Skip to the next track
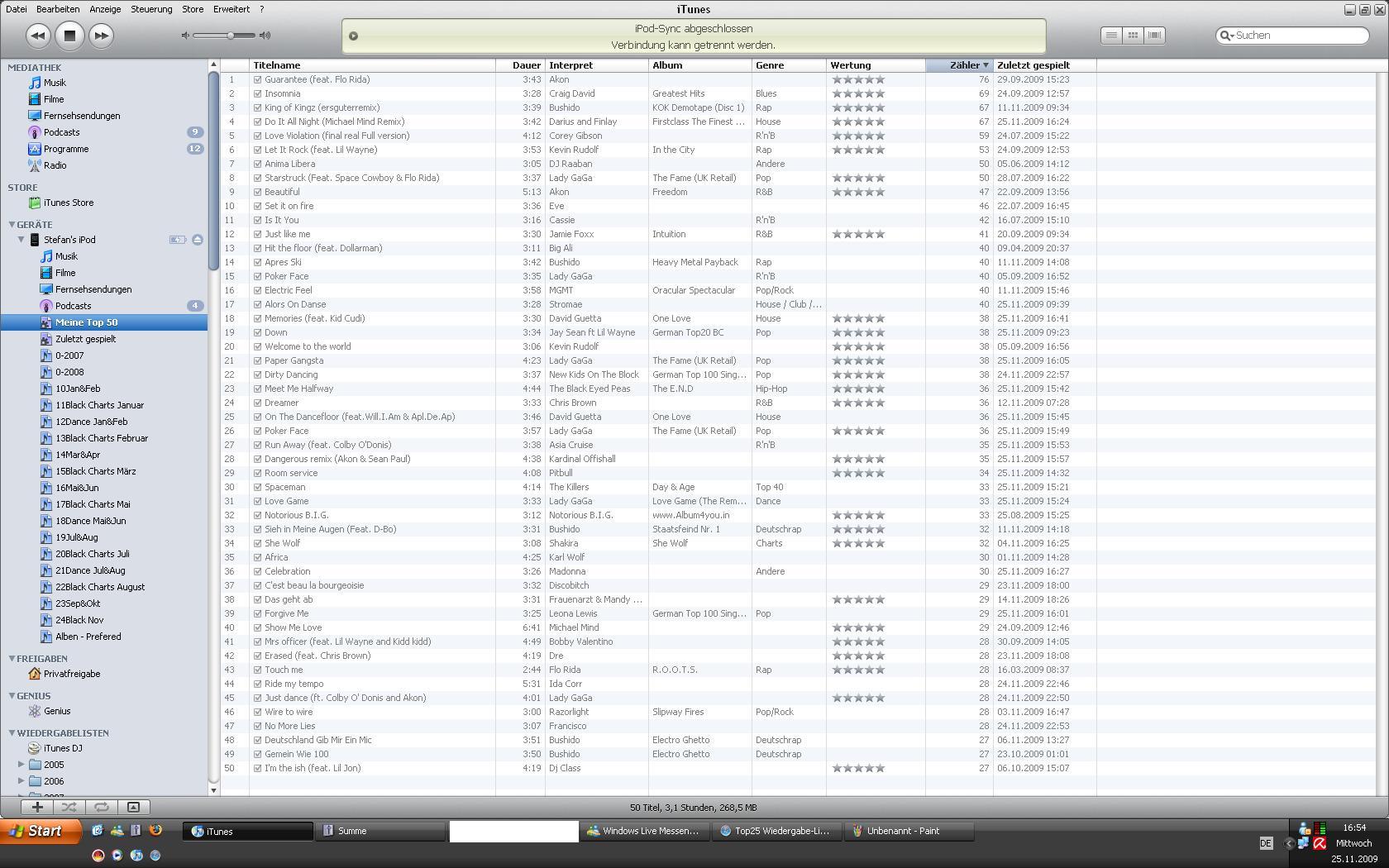The height and width of the screenshot is (868, 1389). (x=101, y=36)
